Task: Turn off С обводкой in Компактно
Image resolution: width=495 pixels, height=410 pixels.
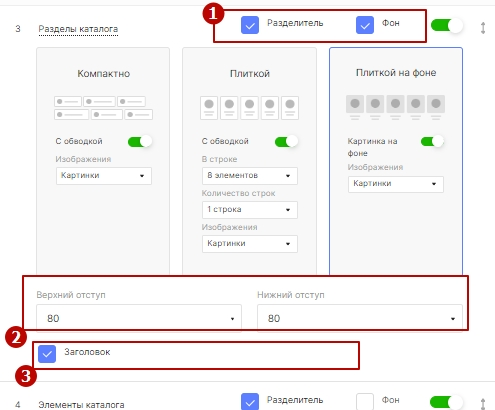Action: (140, 142)
